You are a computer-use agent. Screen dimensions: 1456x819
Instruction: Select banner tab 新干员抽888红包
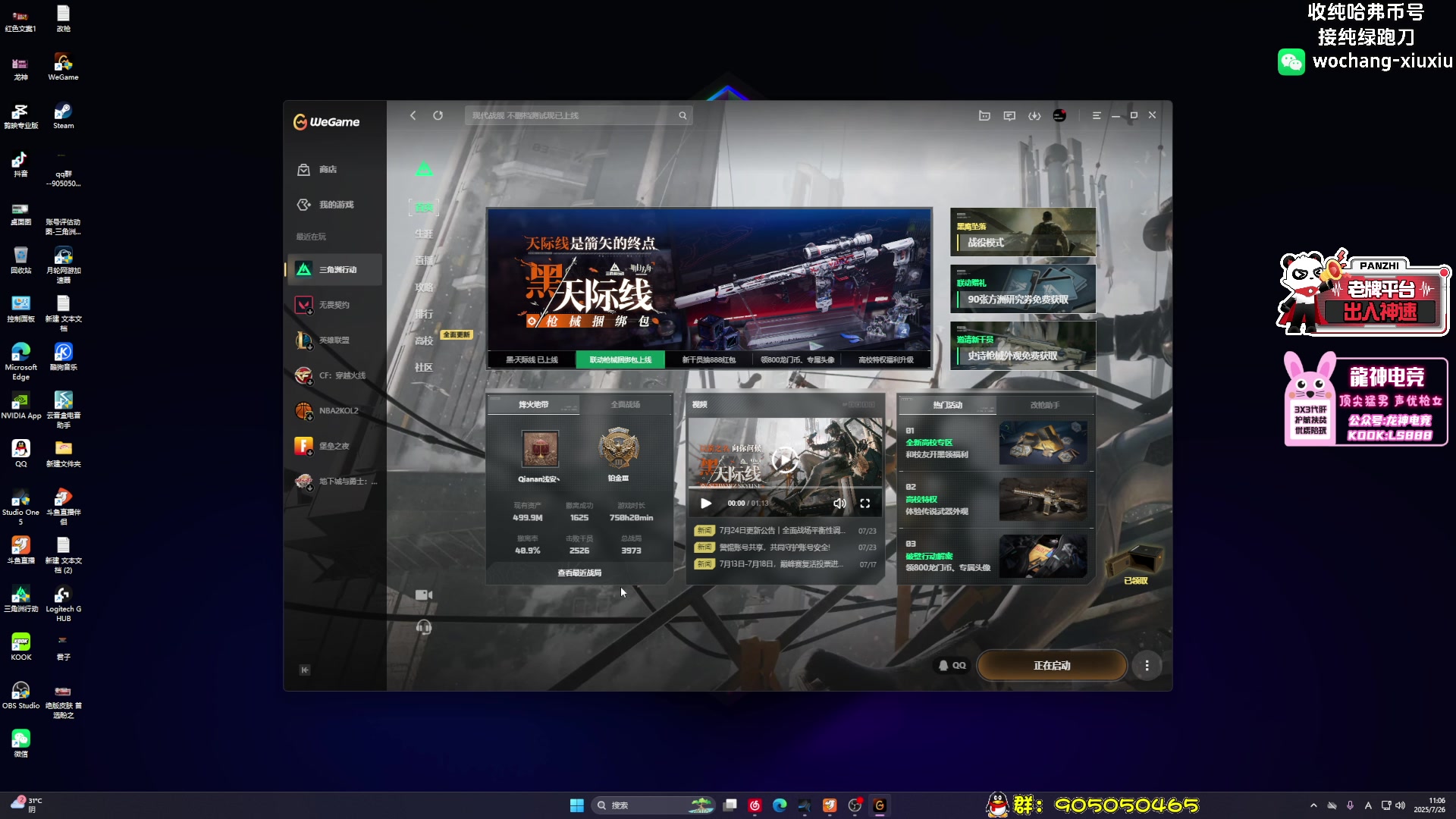[708, 359]
